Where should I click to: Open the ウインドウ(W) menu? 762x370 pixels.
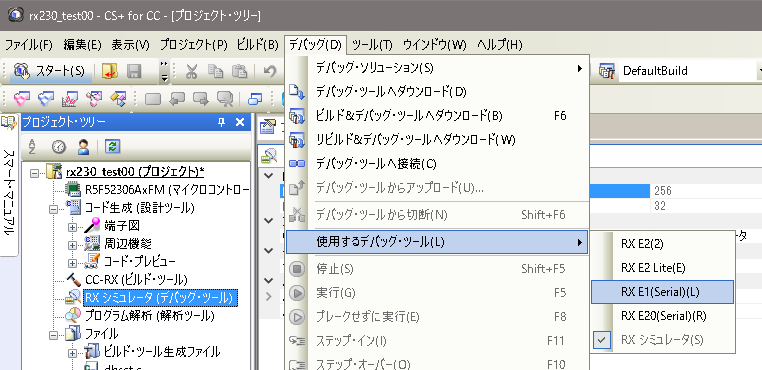point(434,45)
